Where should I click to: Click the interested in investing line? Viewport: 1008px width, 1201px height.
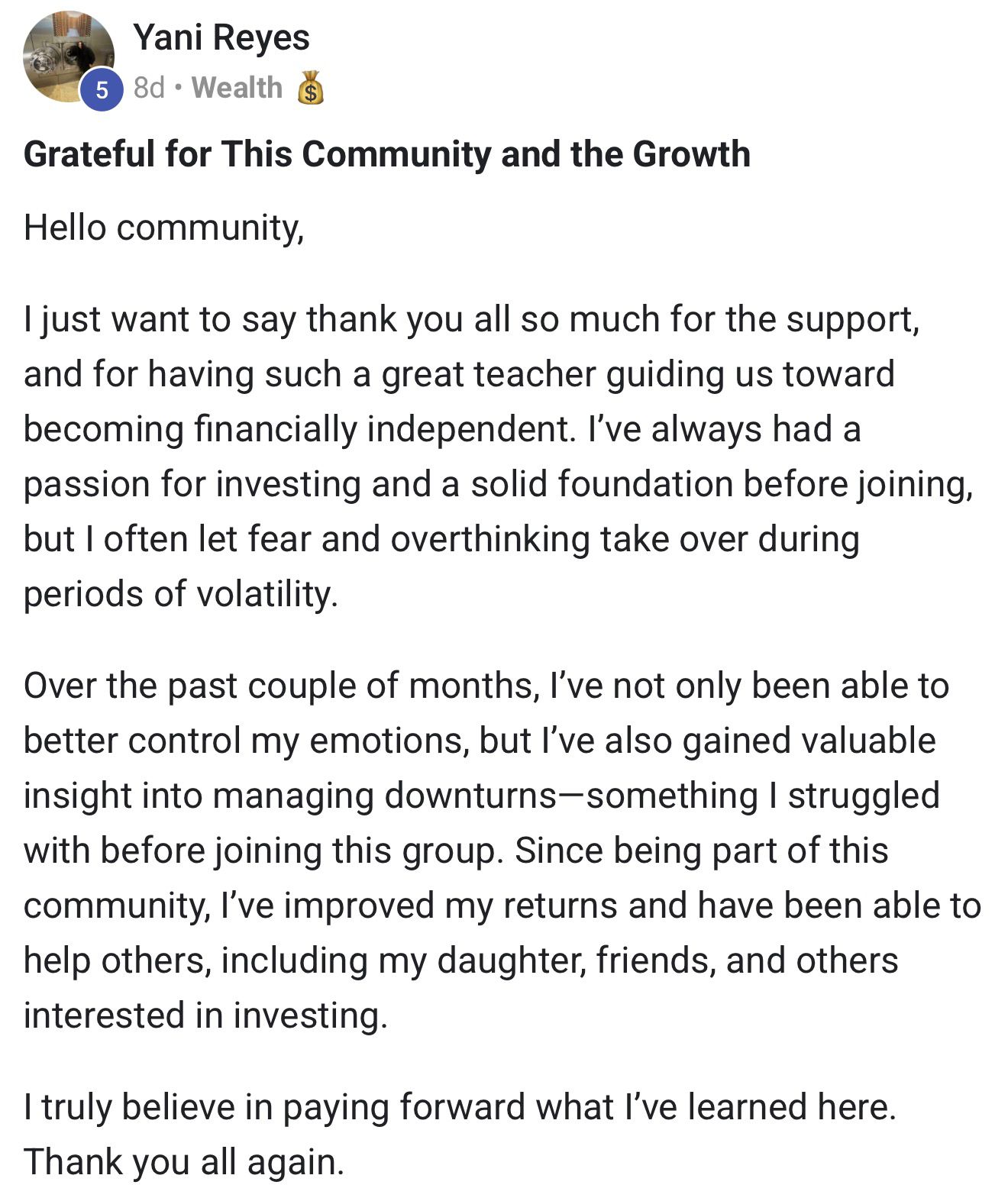tap(205, 1015)
